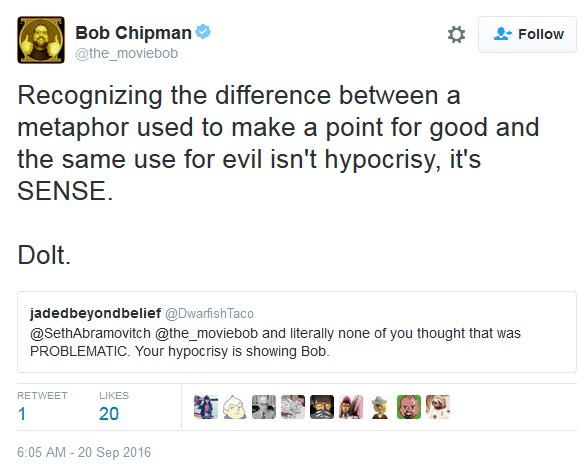This screenshot has height=464, width=585.
Task: Open the pixel-art bald bearded man avatar
Action: [x=409, y=407]
